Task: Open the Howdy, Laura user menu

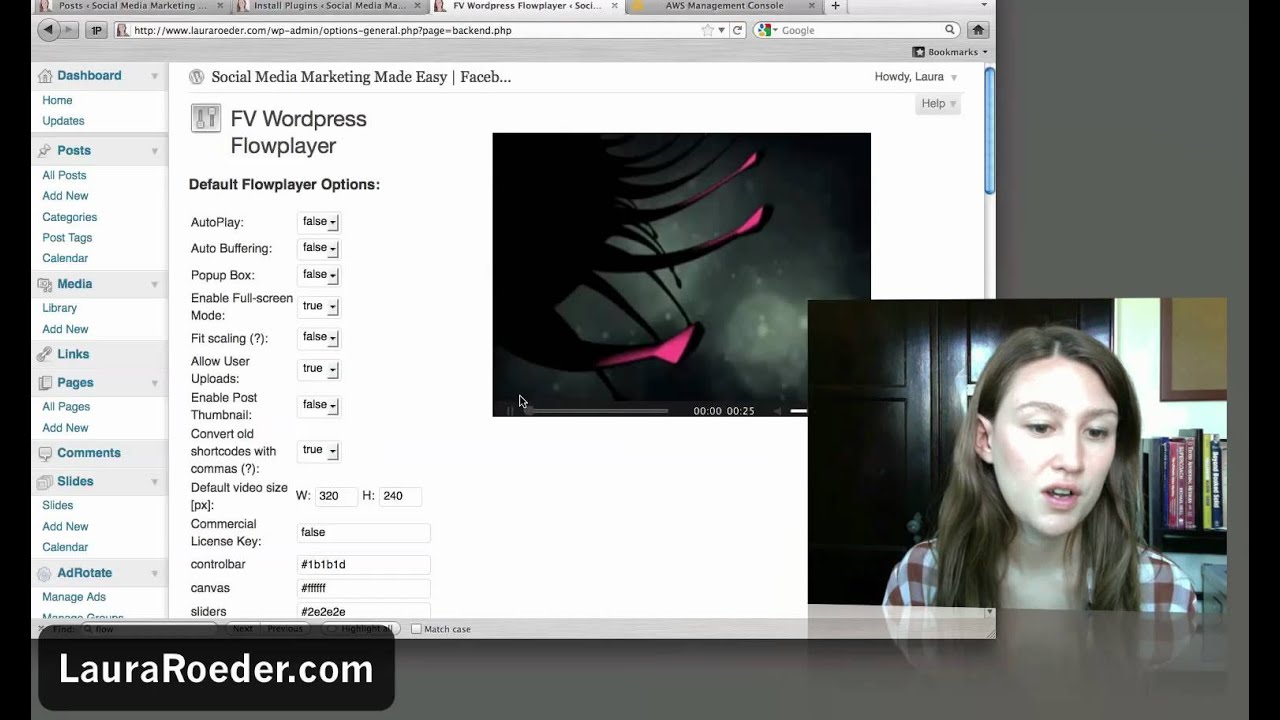Action: click(x=916, y=77)
